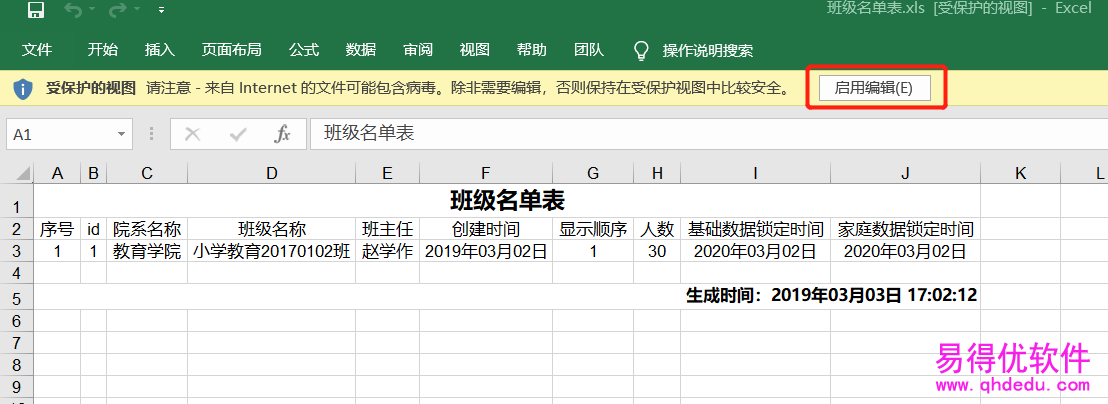Expand the Name Box dropdown arrow

[121, 134]
